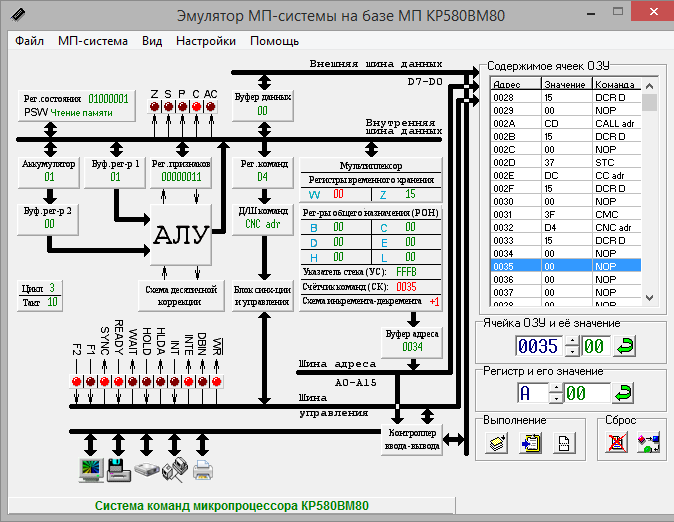Click the Команда column header

617,84
